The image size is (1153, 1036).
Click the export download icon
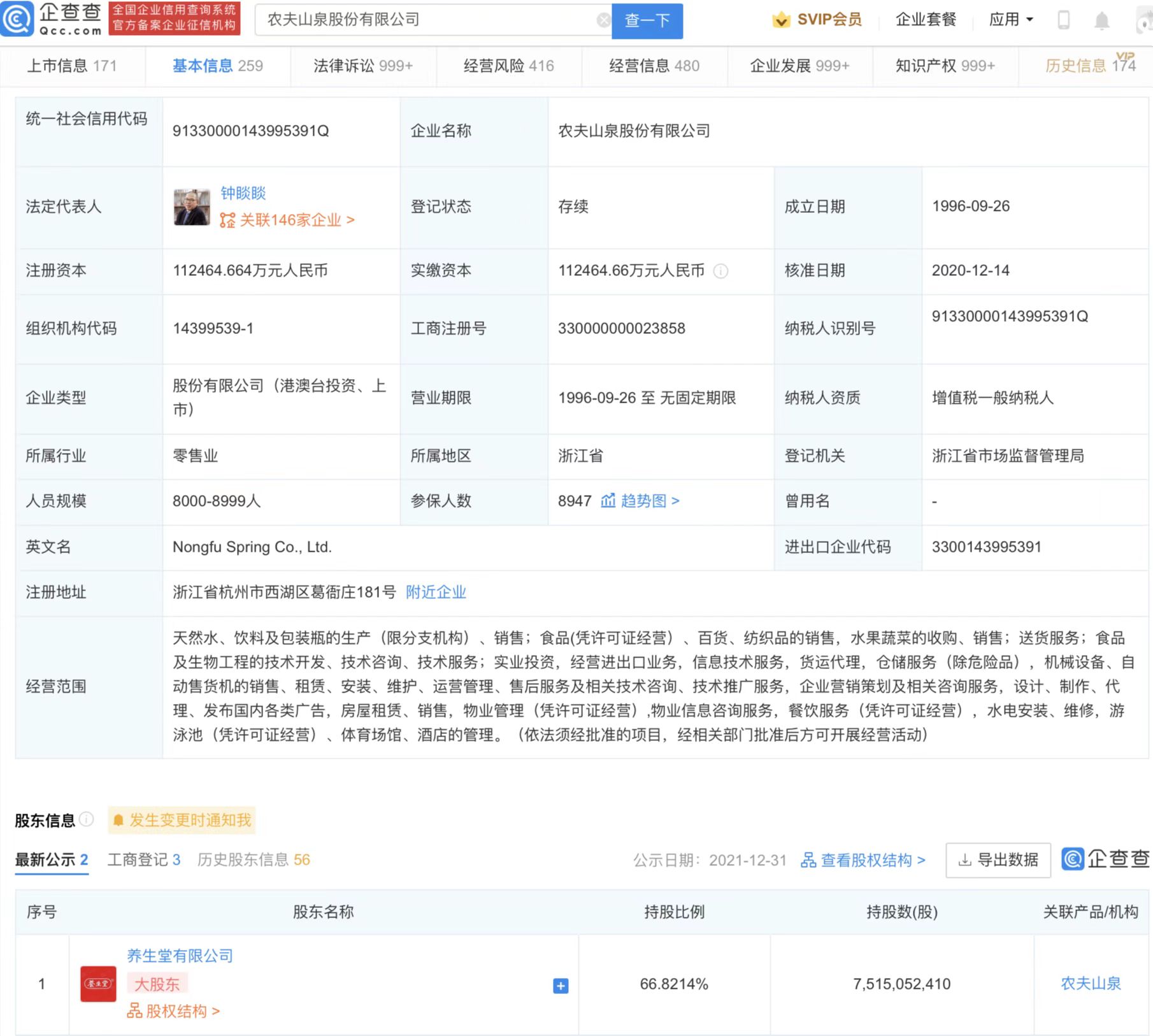[965, 860]
